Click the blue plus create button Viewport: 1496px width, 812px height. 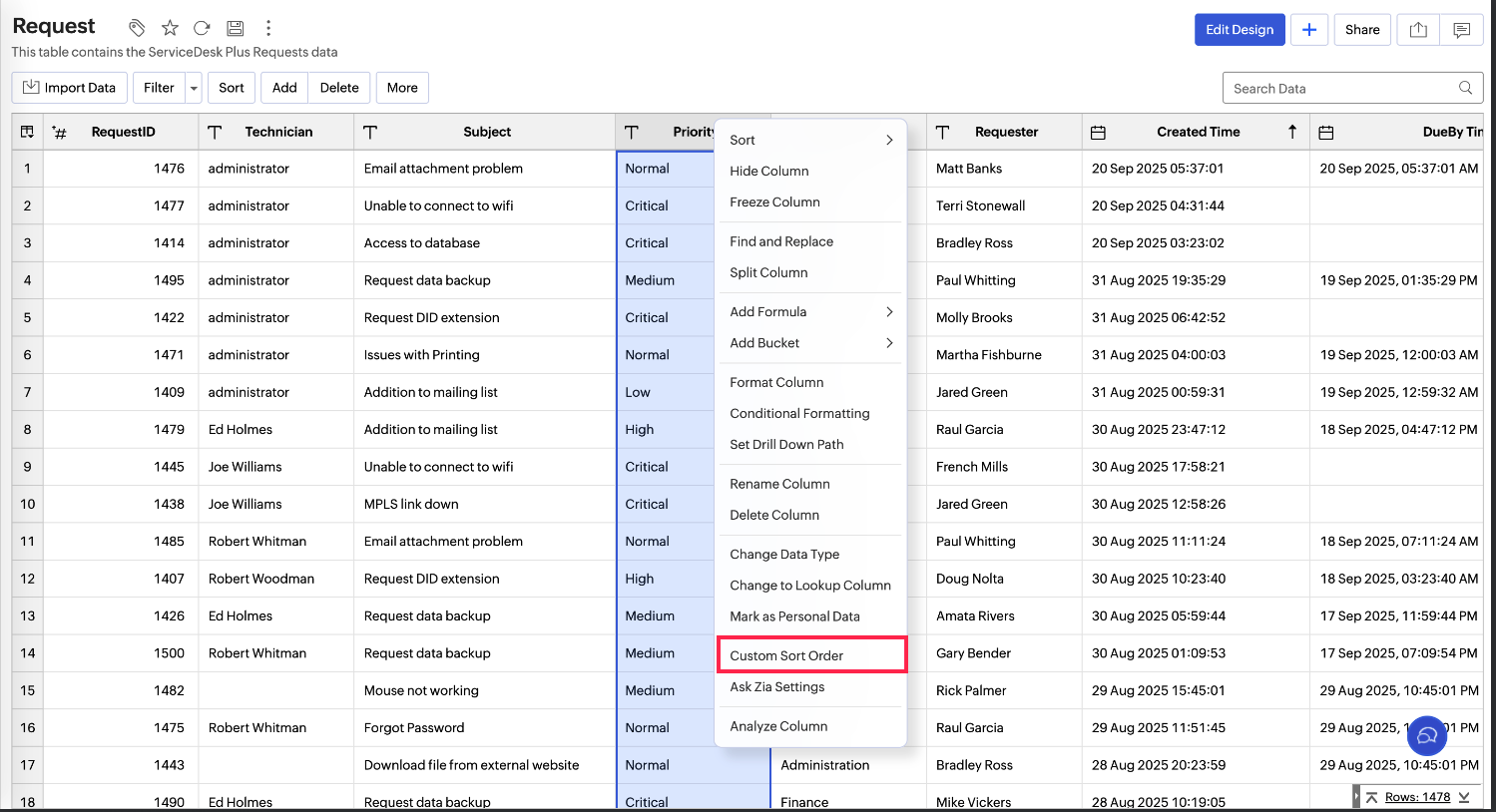[x=1308, y=30]
